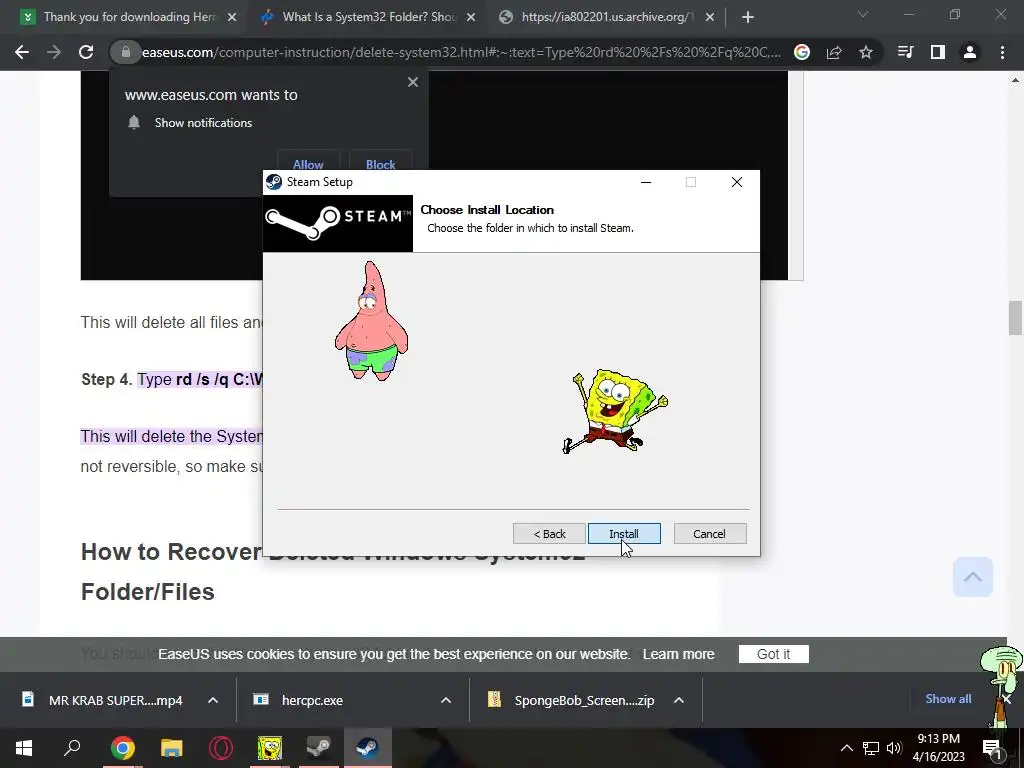Screen dimensions: 1024x768
Task: Show hidden system tray icons
Action: pos(846,748)
